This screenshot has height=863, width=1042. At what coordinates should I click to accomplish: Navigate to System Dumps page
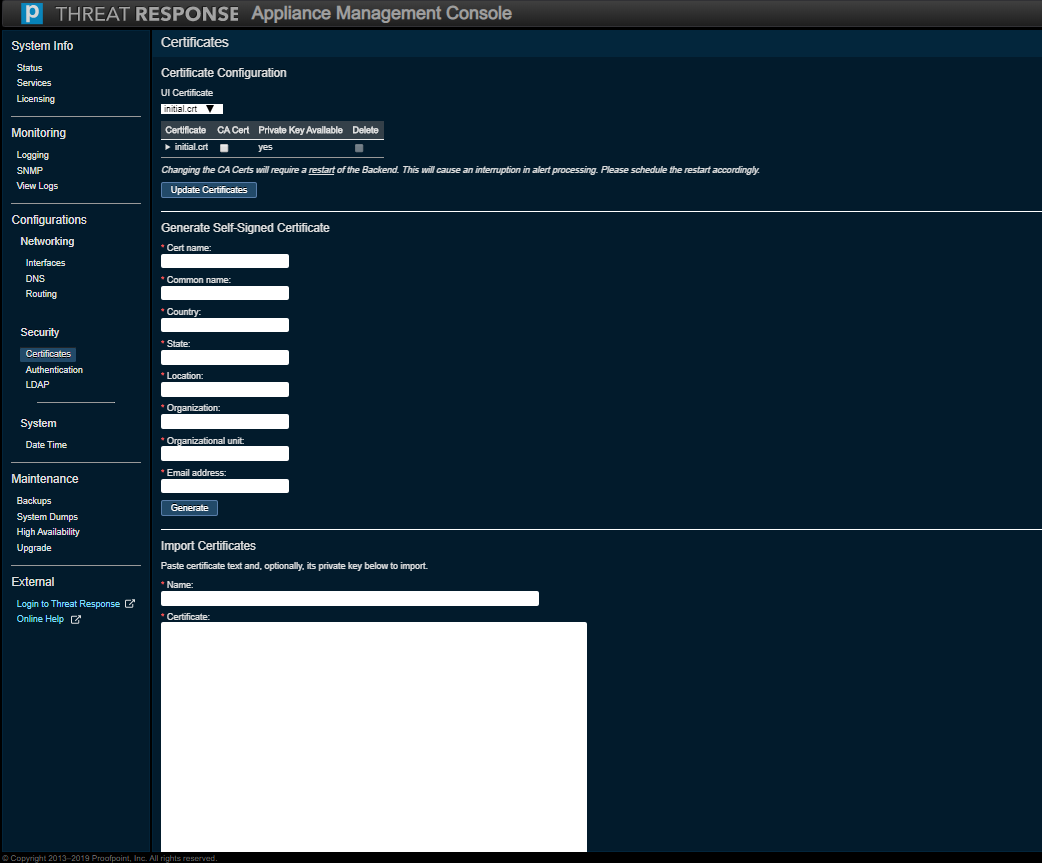pyautogui.click(x=47, y=517)
